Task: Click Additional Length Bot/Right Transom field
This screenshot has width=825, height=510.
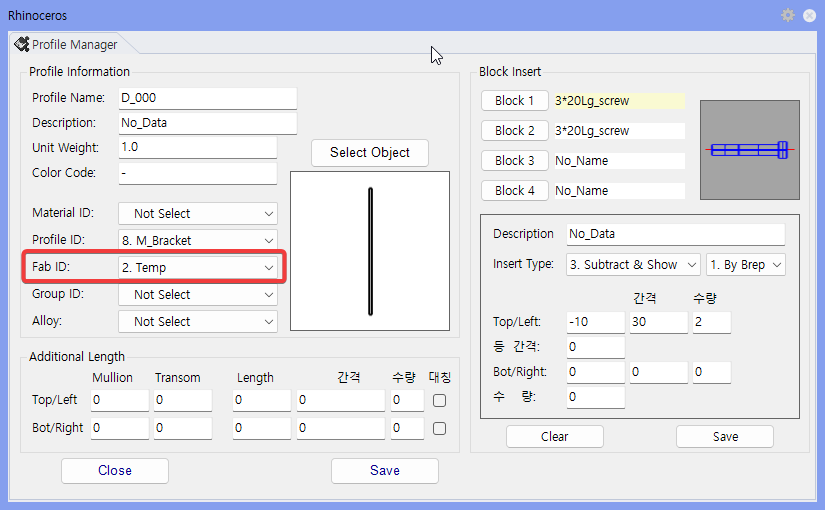Action: tap(183, 428)
